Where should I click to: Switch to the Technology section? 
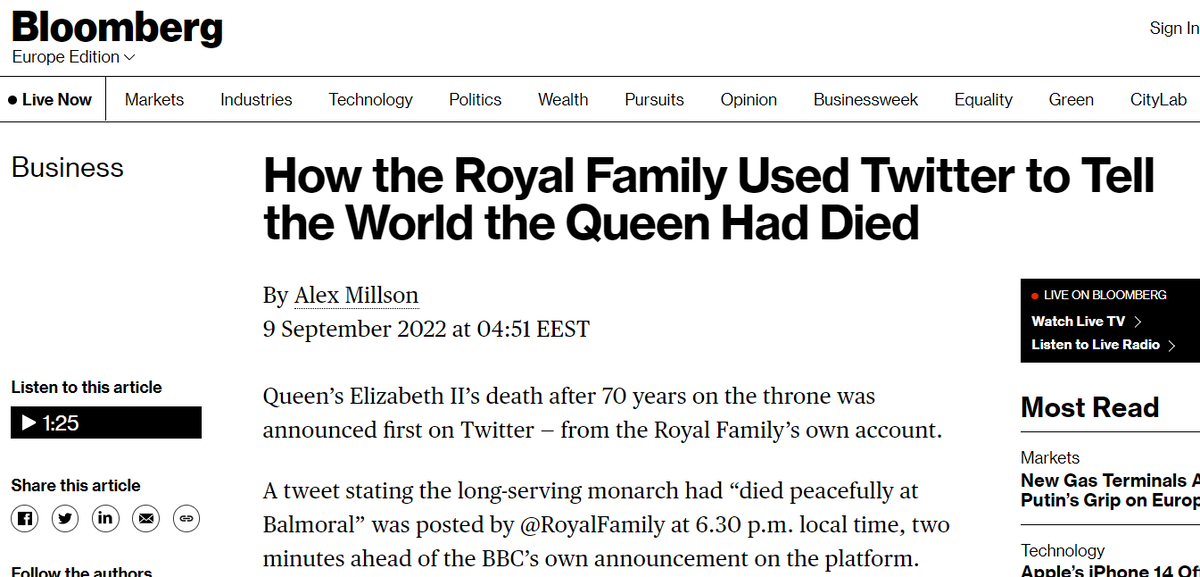tap(370, 99)
